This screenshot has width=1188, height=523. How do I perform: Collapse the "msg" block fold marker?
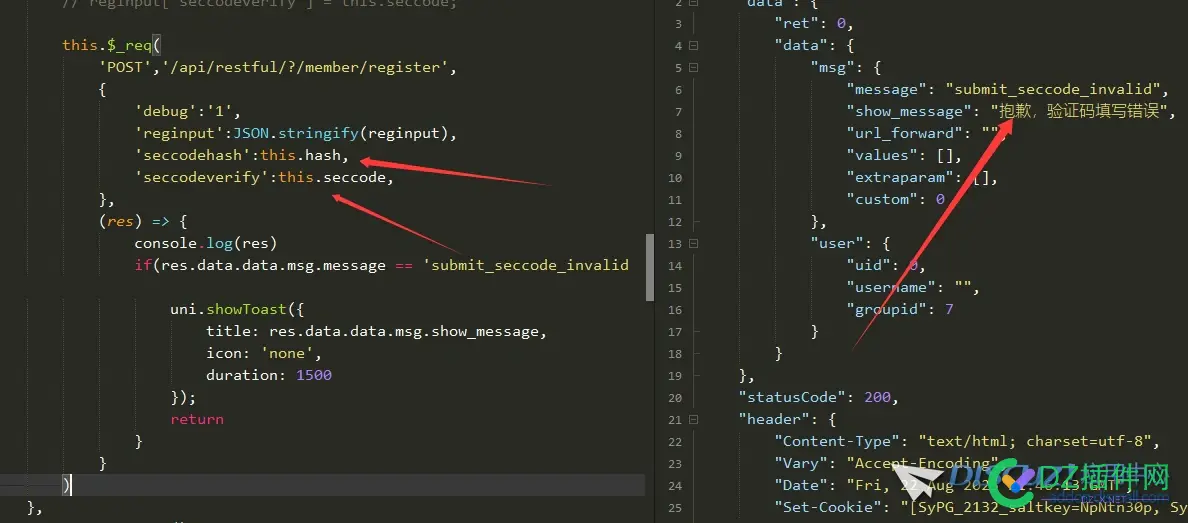pos(694,67)
